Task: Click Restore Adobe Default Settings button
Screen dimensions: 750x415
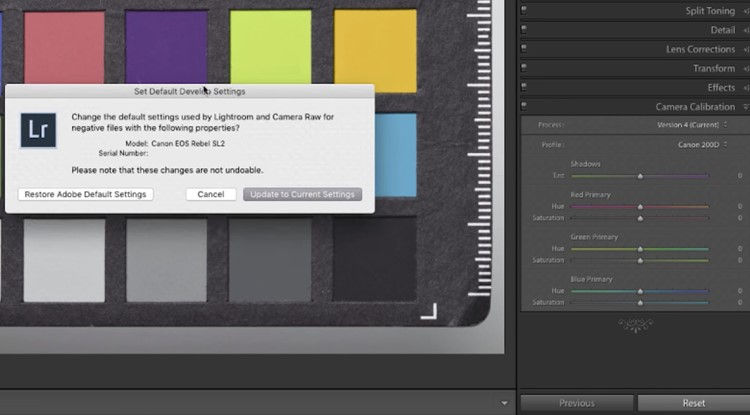Action: coord(86,194)
